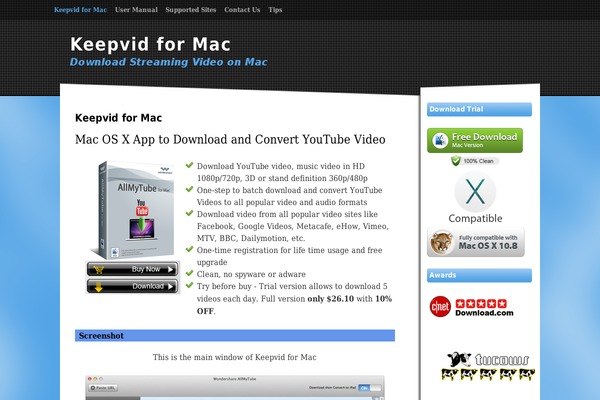Click the shopping cart icon on Buy Now
This screenshot has height=400, width=600.
(x=98, y=269)
